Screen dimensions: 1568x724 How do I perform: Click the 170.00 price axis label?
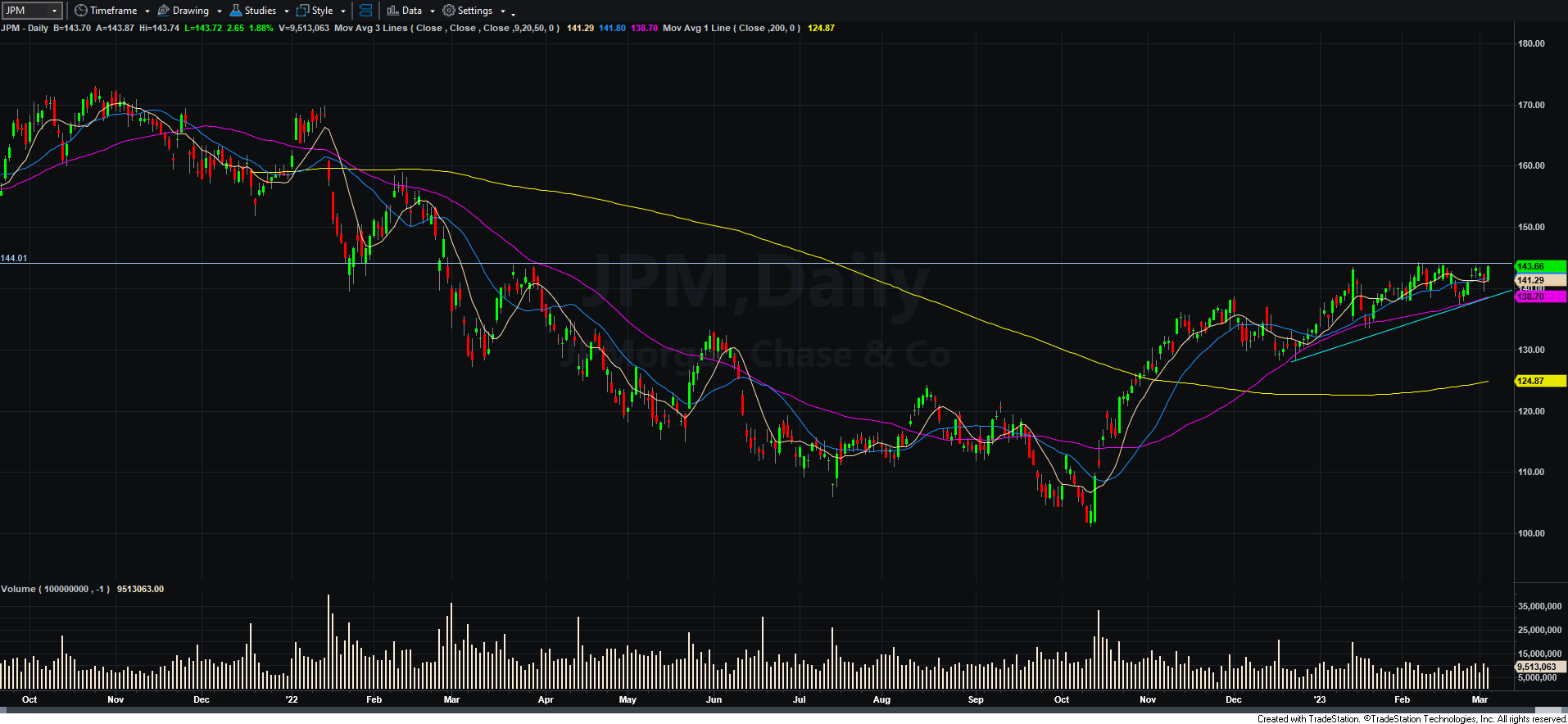(1531, 105)
